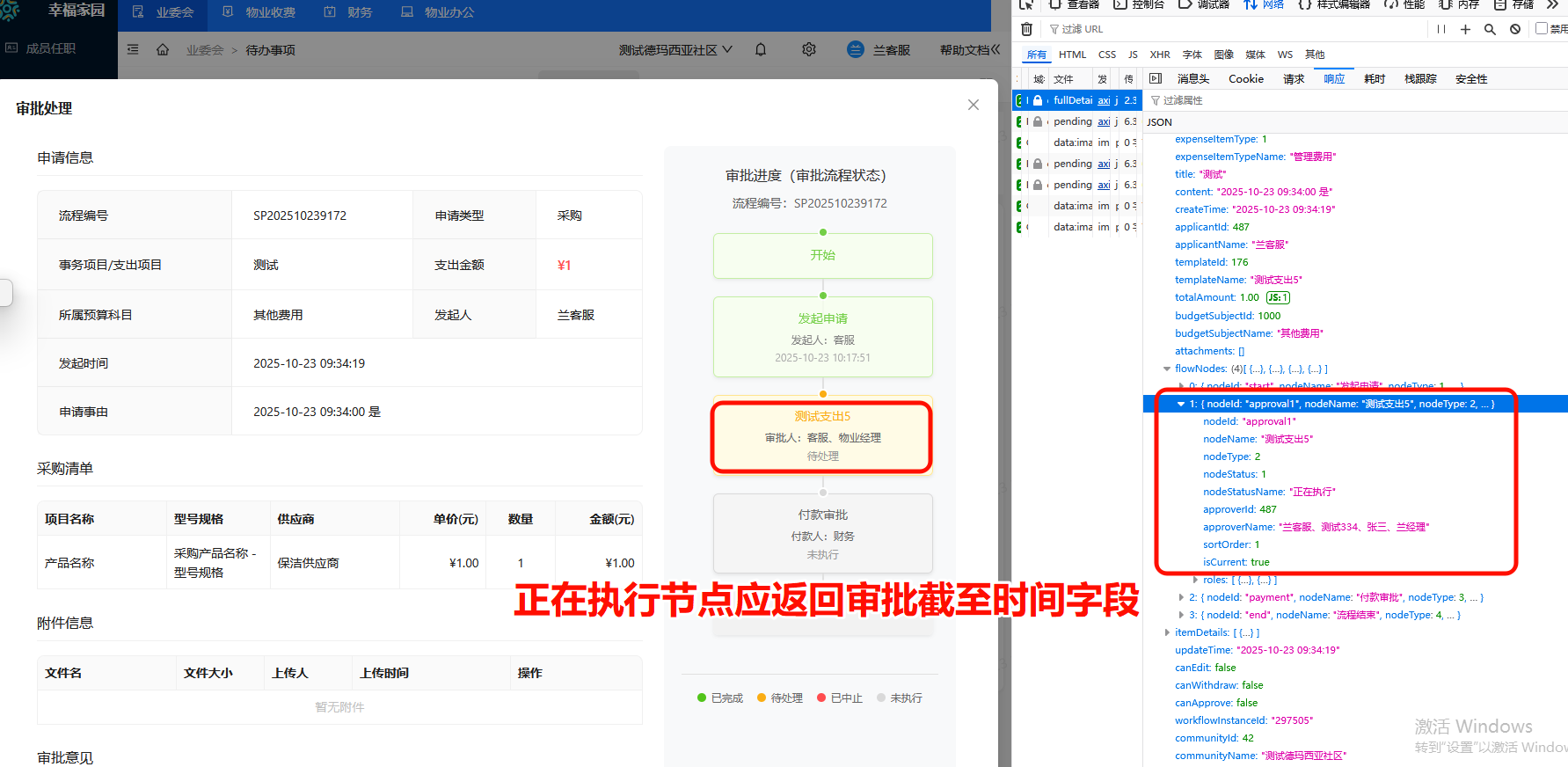Filter requests by 字体
Screen dimensions: 1568x767
point(1192,55)
